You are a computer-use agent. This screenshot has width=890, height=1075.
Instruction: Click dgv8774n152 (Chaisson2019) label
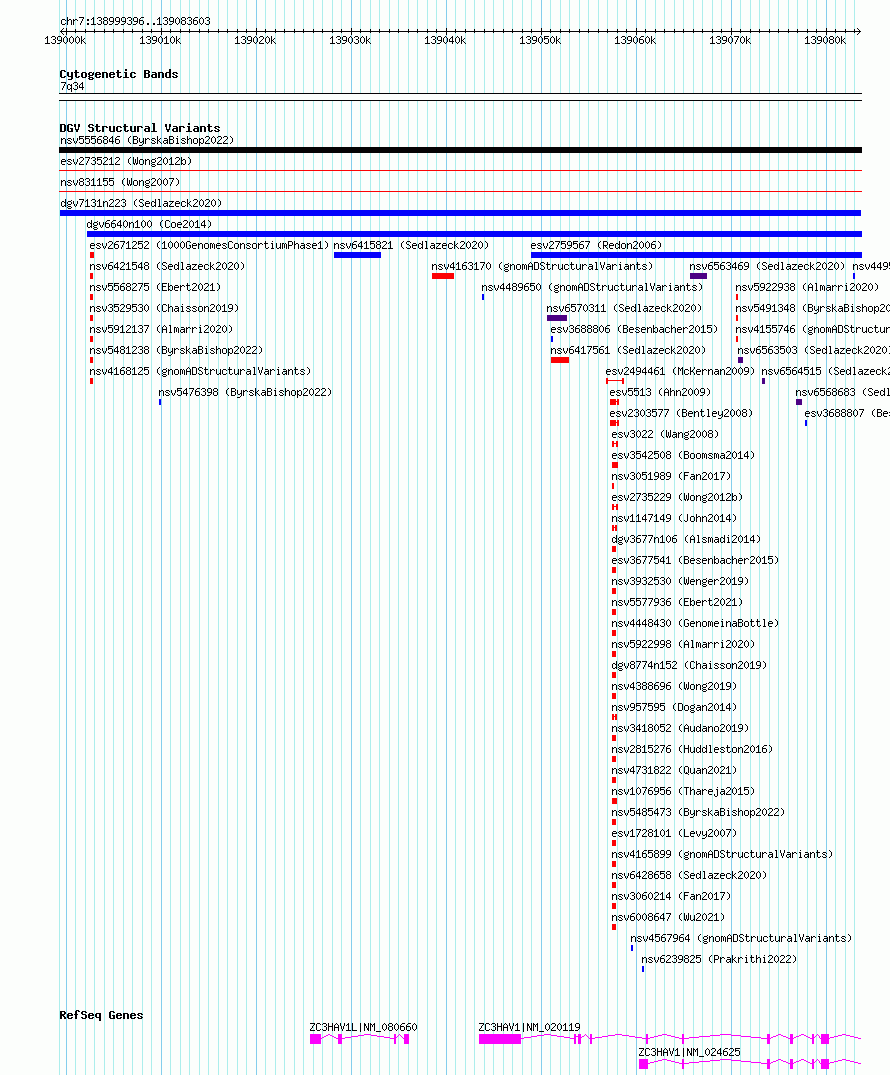point(689,666)
